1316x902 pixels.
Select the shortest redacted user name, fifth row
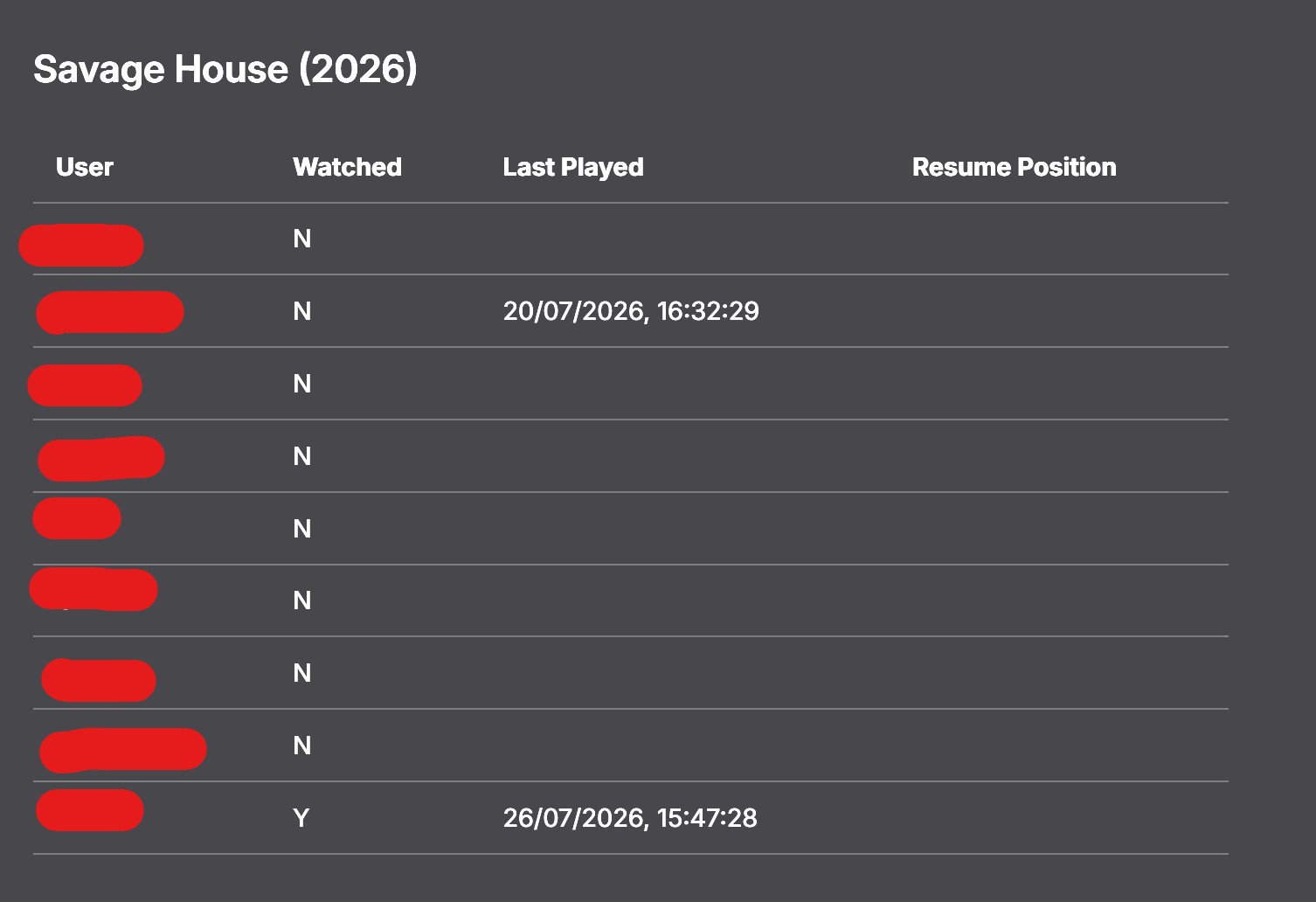pyautogui.click(x=77, y=519)
